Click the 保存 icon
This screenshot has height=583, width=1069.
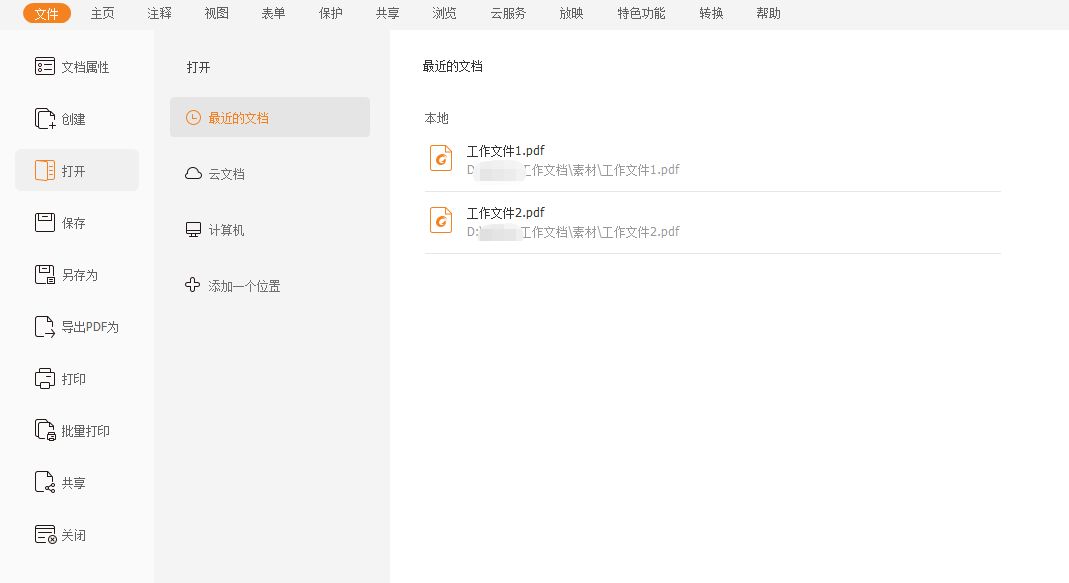click(x=44, y=222)
